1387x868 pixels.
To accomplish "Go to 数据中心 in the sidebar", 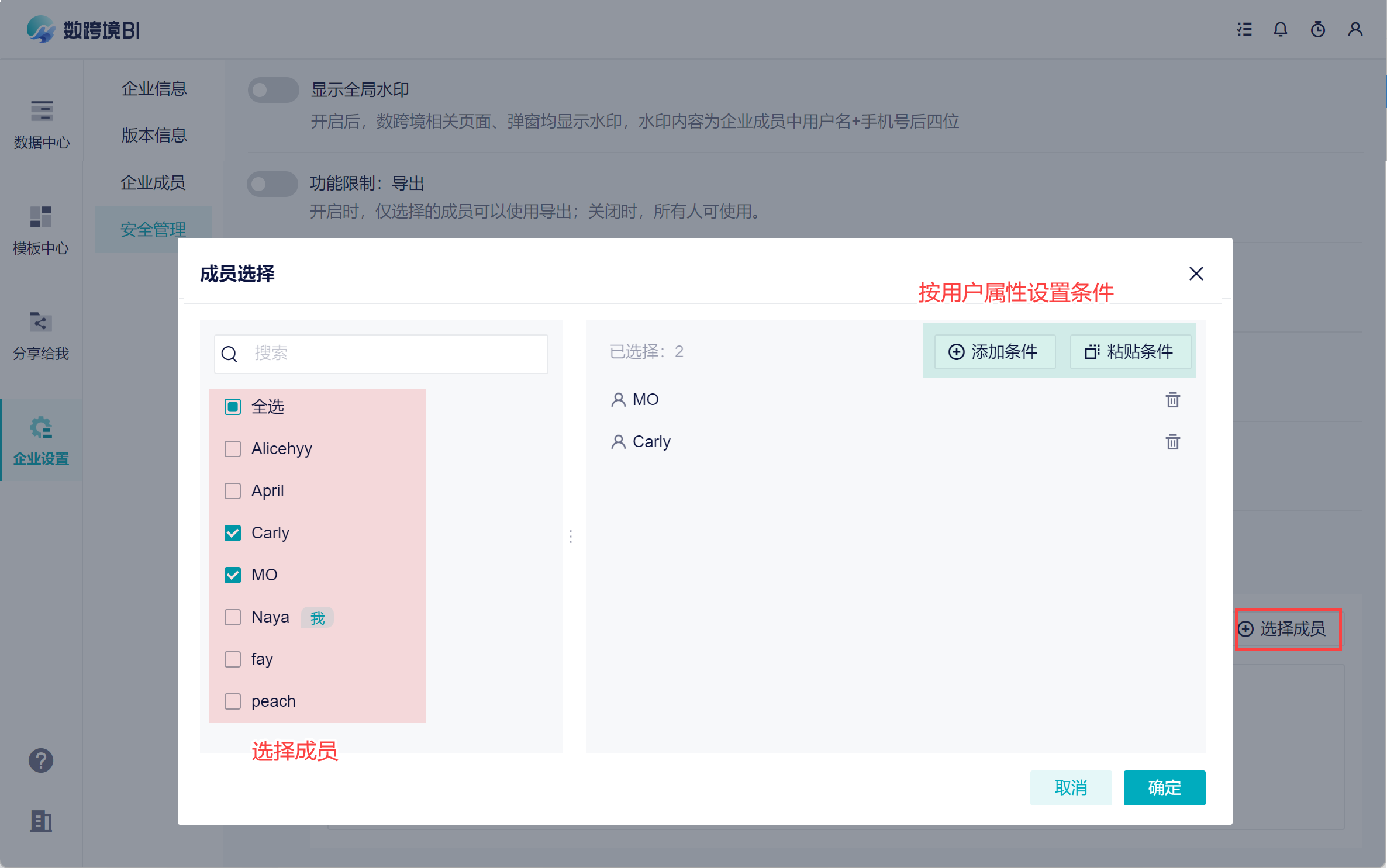I will tap(41, 125).
